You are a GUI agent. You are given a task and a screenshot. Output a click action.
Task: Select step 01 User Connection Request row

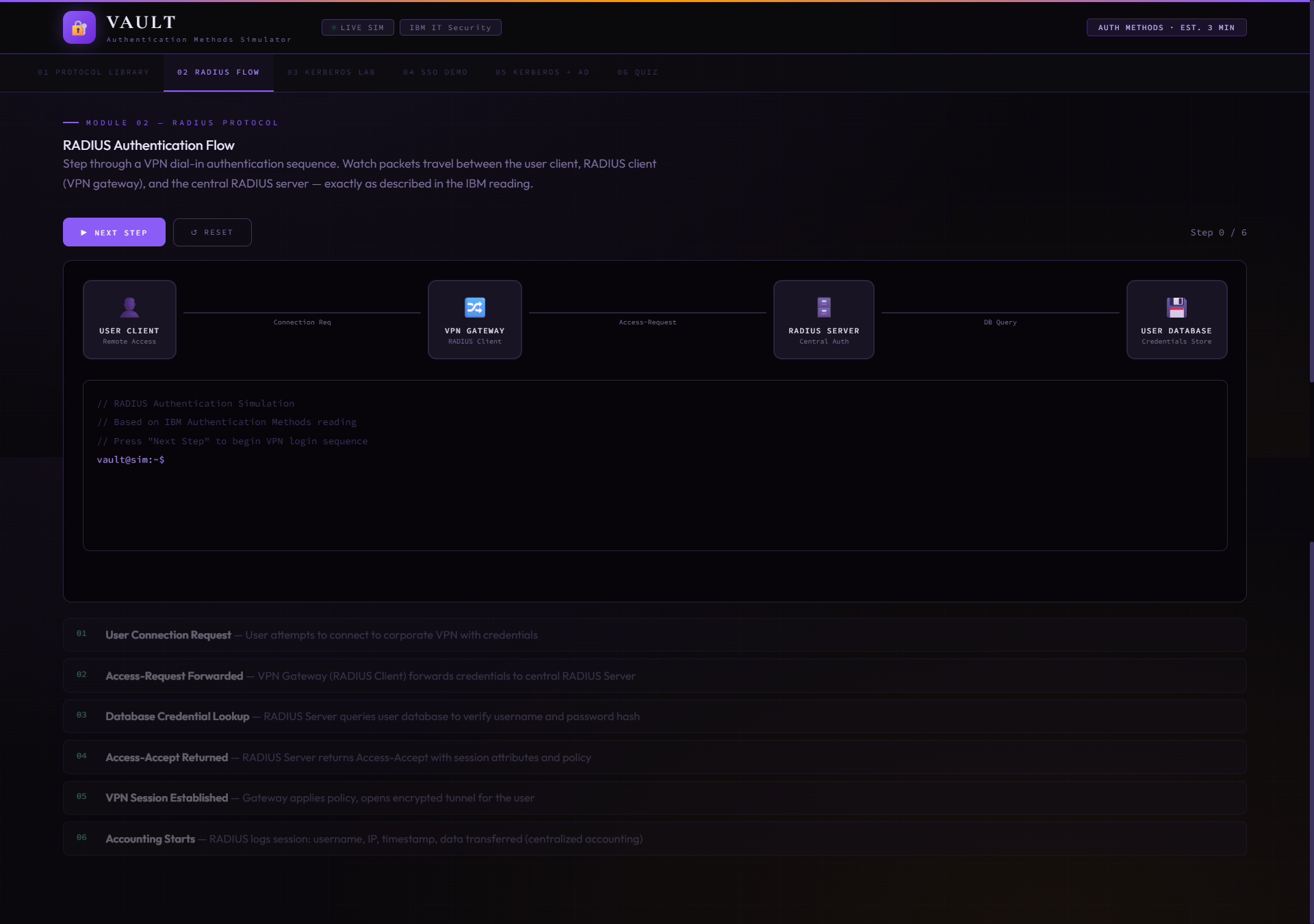pyautogui.click(x=654, y=634)
